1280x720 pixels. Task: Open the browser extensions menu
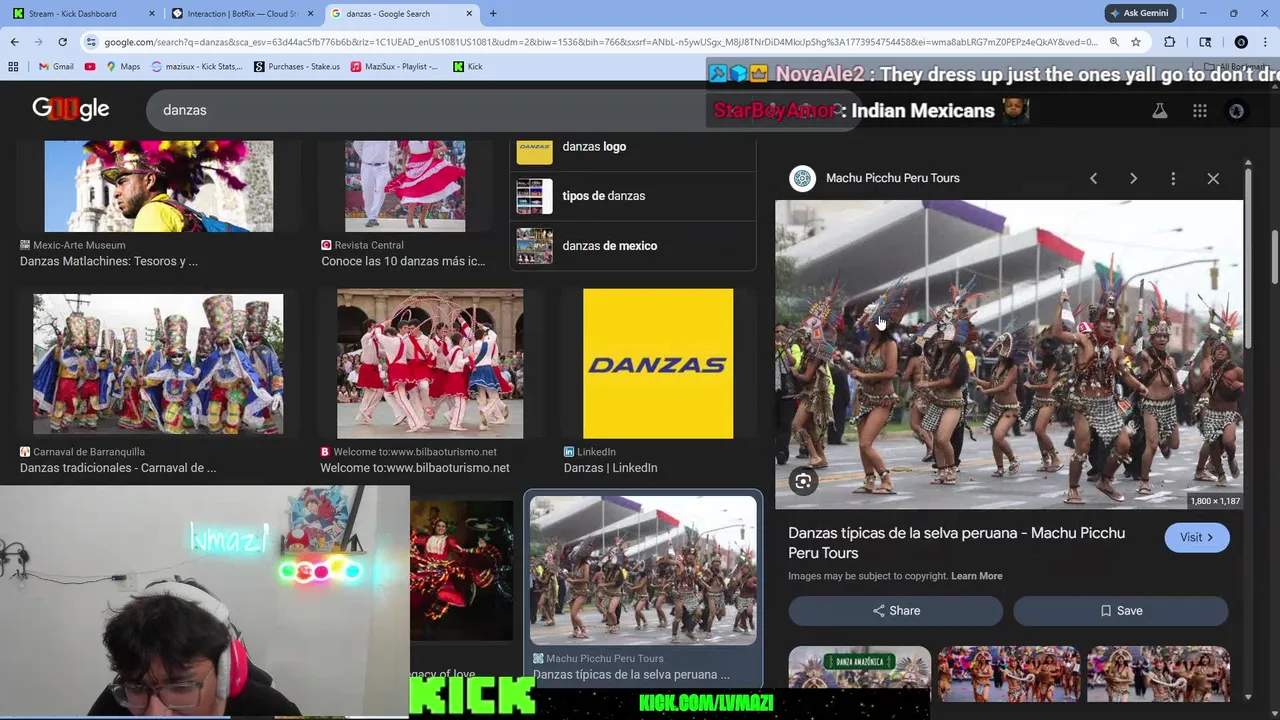1170,42
